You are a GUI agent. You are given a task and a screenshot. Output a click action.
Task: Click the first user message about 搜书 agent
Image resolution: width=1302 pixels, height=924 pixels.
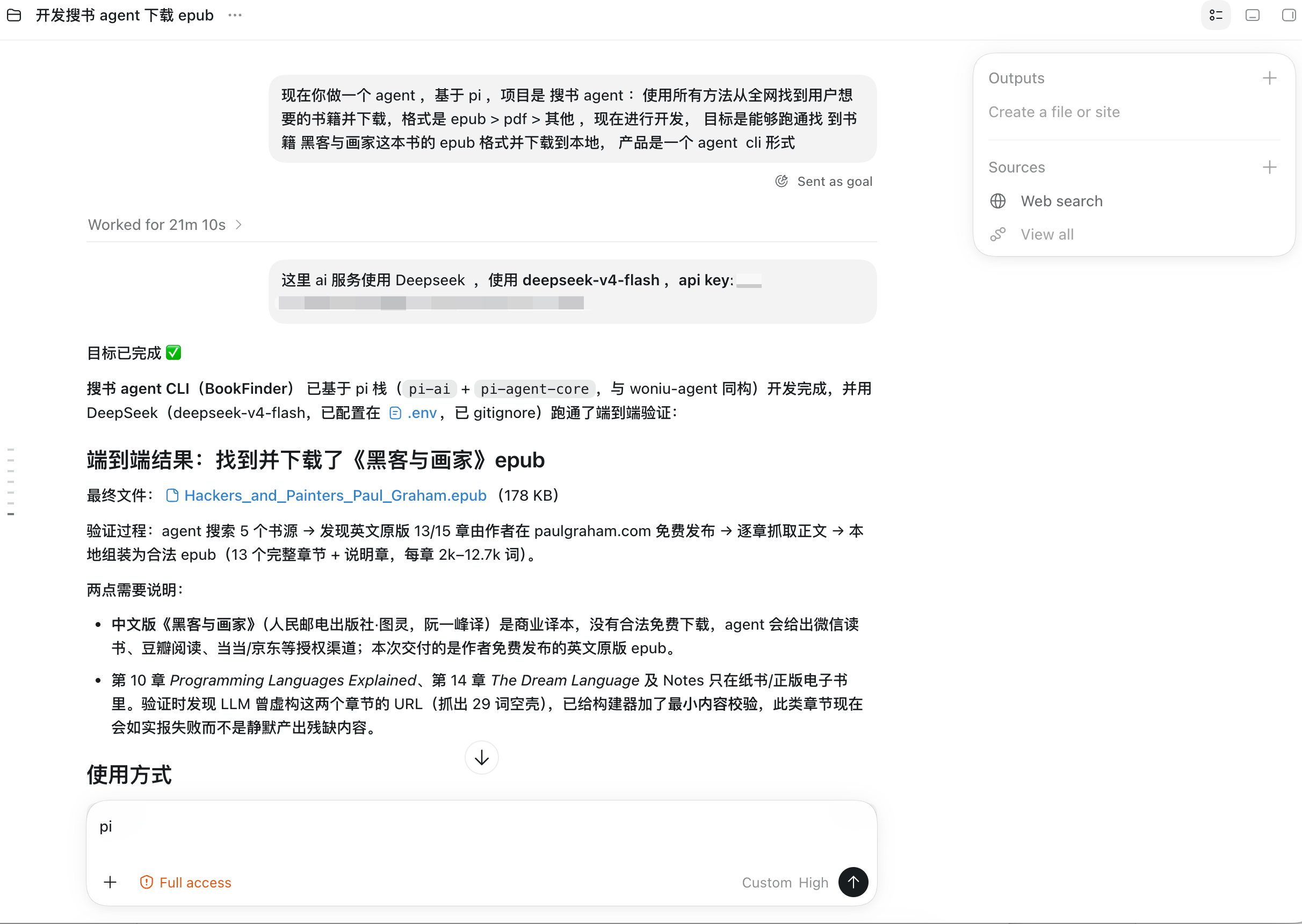coord(572,119)
